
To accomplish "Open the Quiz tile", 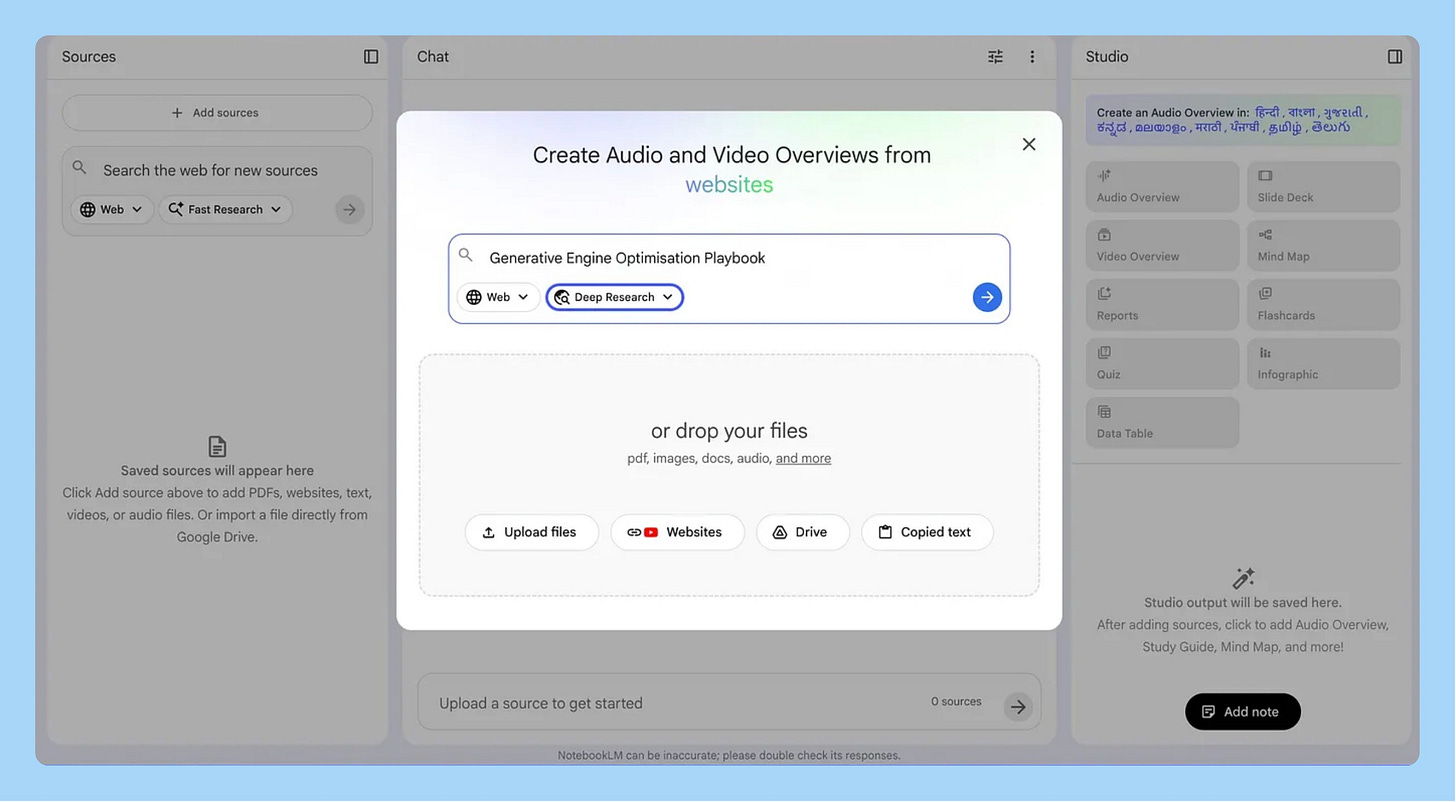I will click(x=1162, y=363).
